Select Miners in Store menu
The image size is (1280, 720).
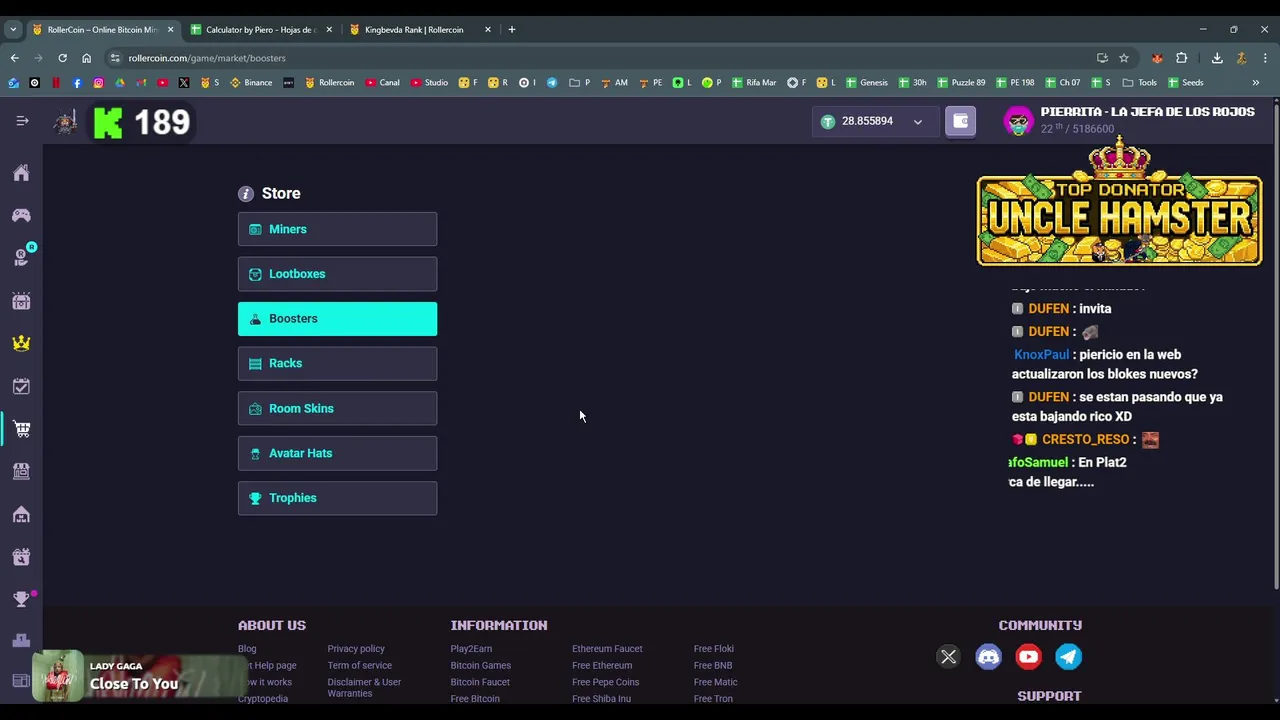point(337,229)
